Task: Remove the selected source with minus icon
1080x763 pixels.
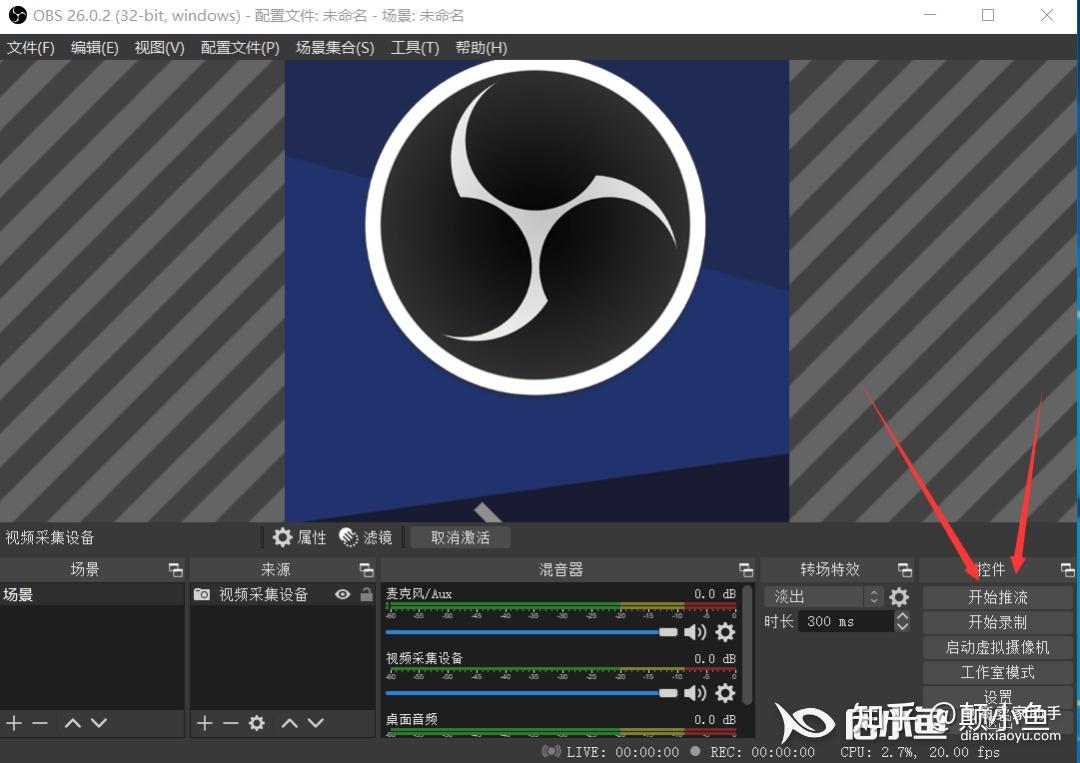Action: 231,723
